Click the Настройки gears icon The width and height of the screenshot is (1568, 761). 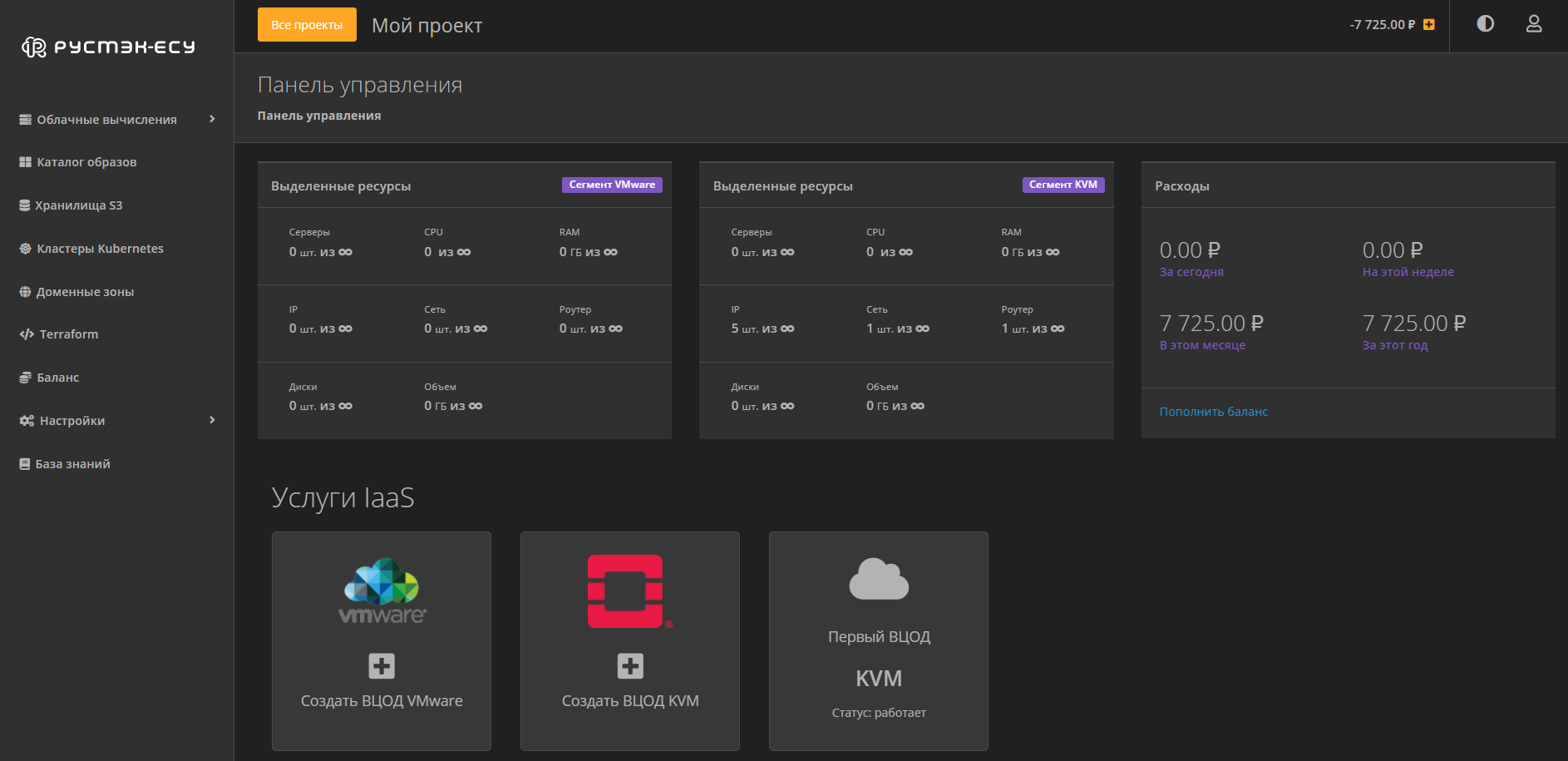click(27, 421)
